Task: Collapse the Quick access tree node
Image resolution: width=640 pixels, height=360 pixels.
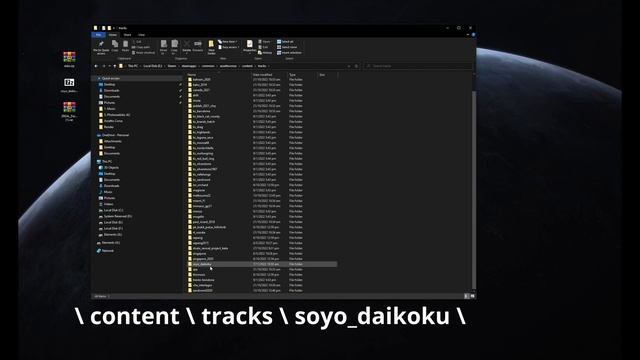Action: pos(98,78)
